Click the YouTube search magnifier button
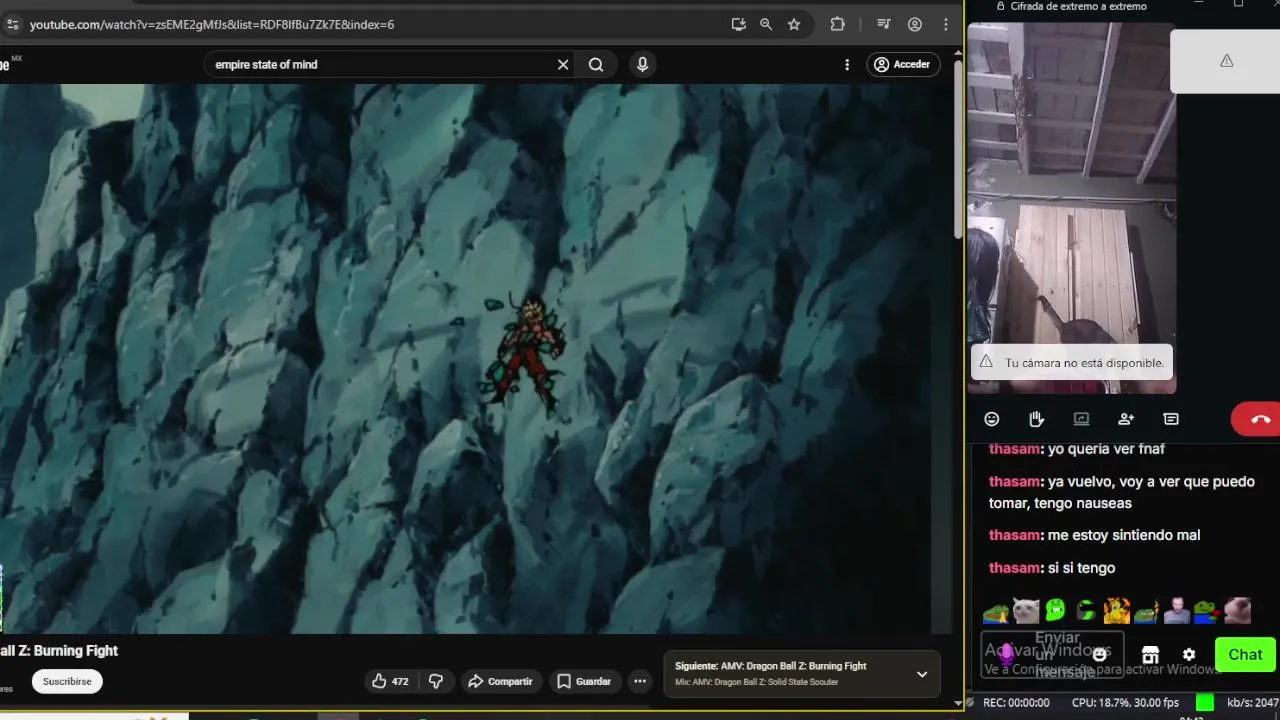 [x=596, y=64]
